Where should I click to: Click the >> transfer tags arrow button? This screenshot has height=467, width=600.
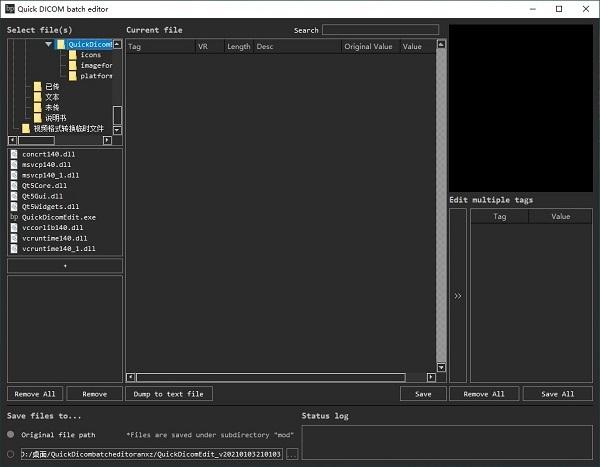[x=458, y=296]
